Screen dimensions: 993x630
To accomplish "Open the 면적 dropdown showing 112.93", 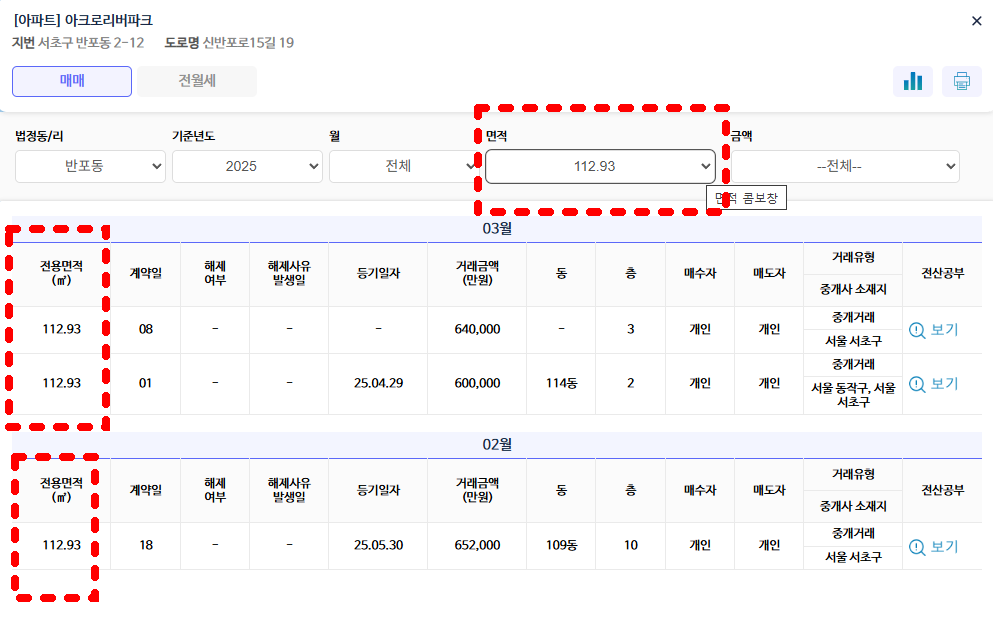I will [x=600, y=167].
